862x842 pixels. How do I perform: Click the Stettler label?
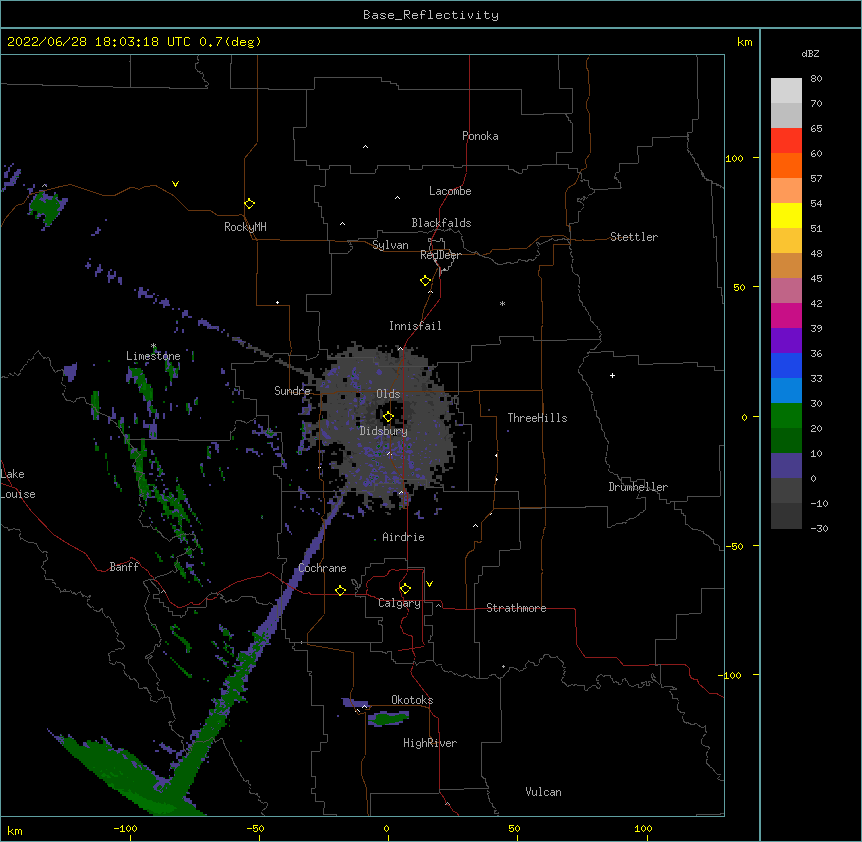634,237
